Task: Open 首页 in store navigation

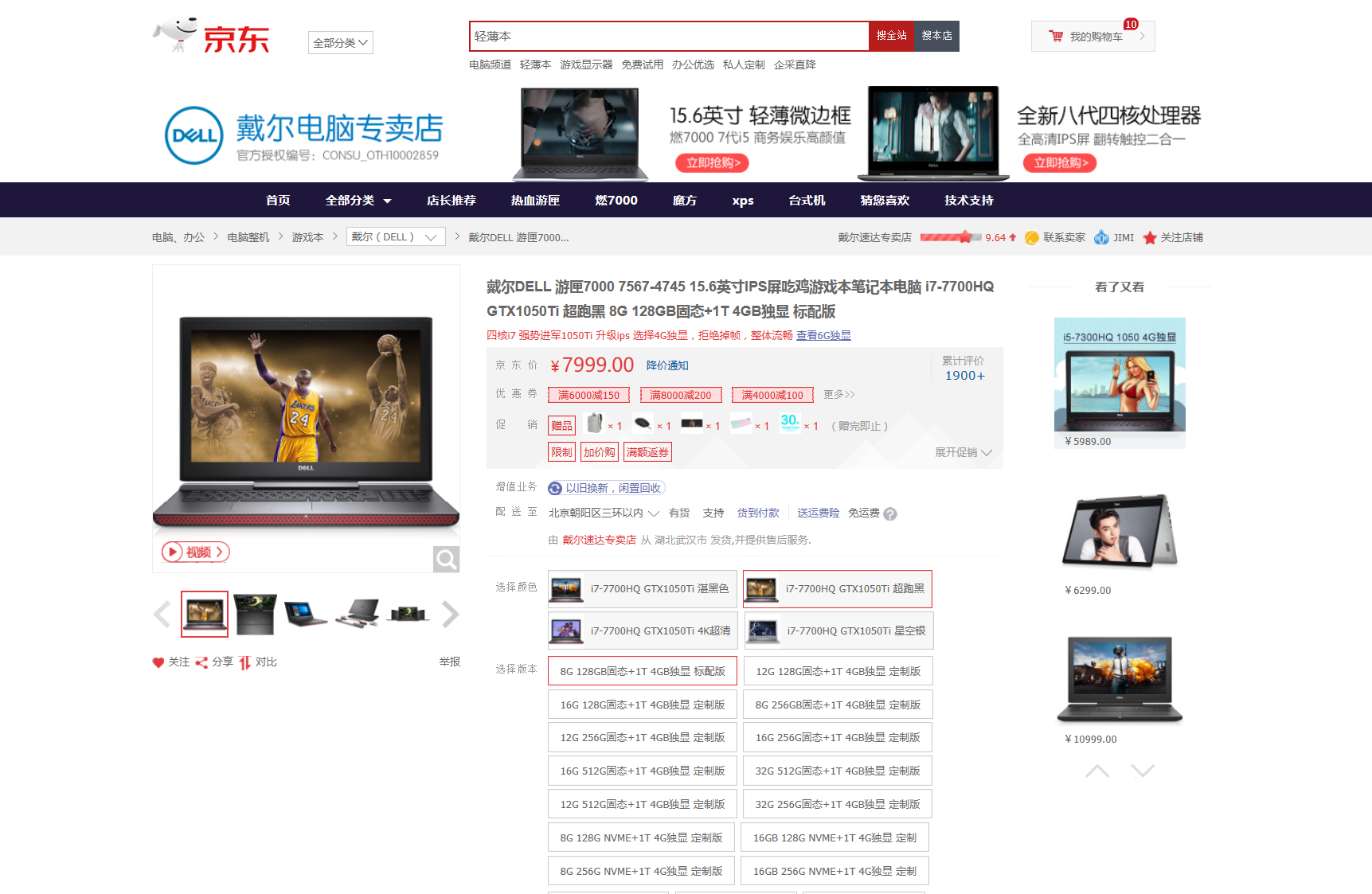Action: pyautogui.click(x=278, y=201)
